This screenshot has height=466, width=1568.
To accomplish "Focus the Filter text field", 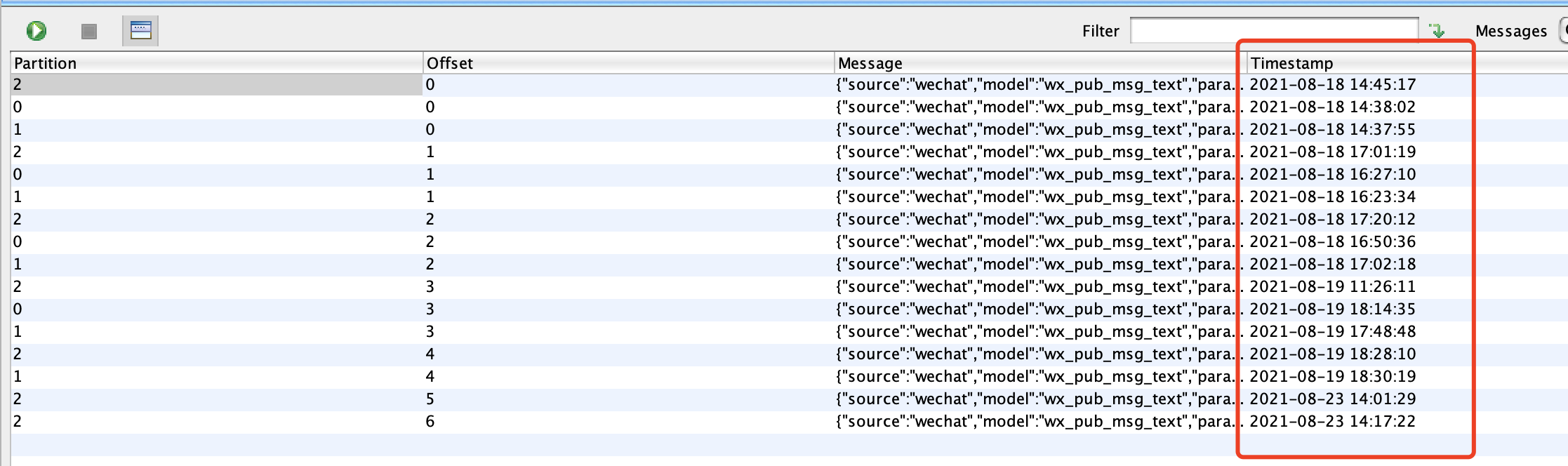I will tap(1274, 31).
